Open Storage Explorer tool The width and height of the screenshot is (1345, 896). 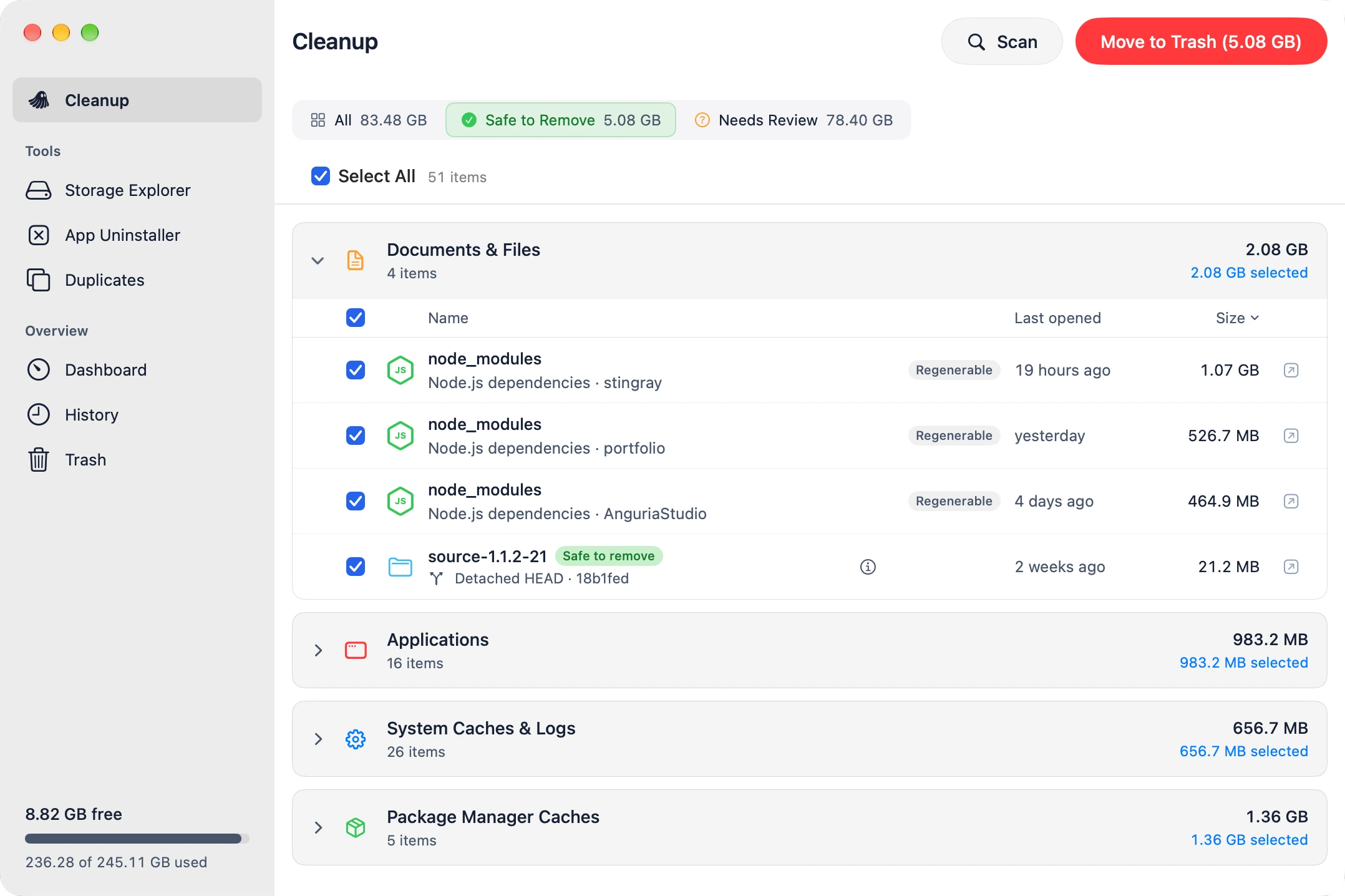tap(137, 190)
